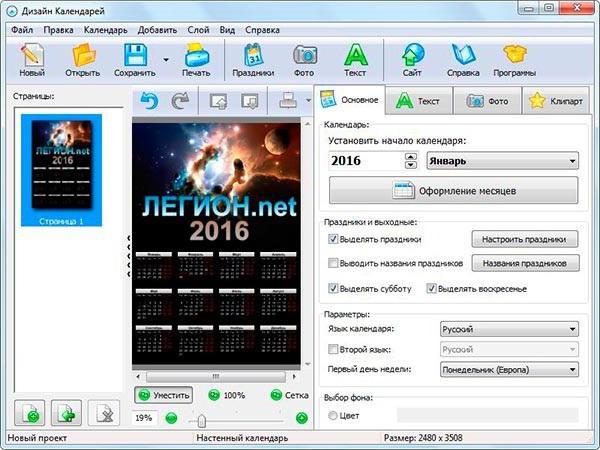
Task: Zoom out with the green minus button
Action: click(x=171, y=418)
